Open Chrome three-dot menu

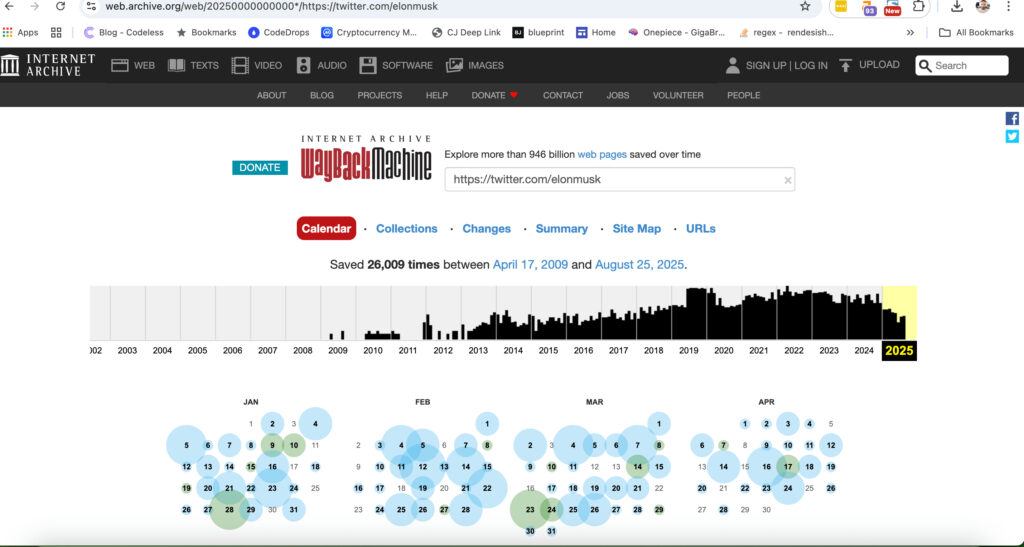pos(1008,6)
